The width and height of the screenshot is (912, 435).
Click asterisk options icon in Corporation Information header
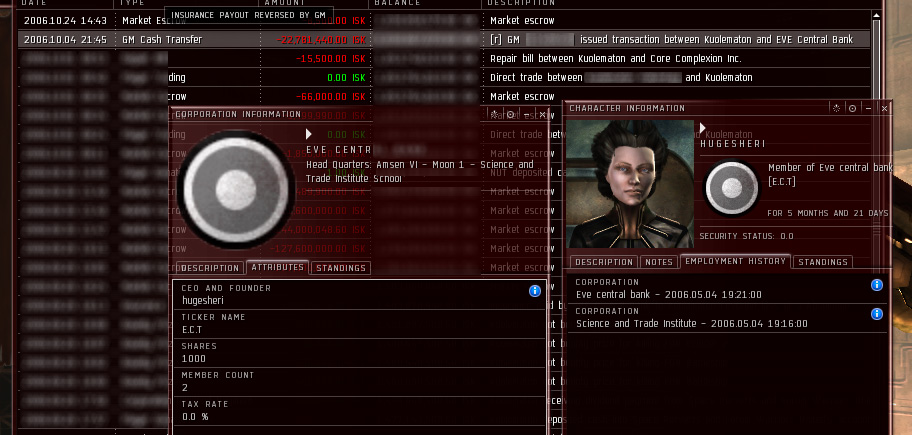[x=494, y=115]
